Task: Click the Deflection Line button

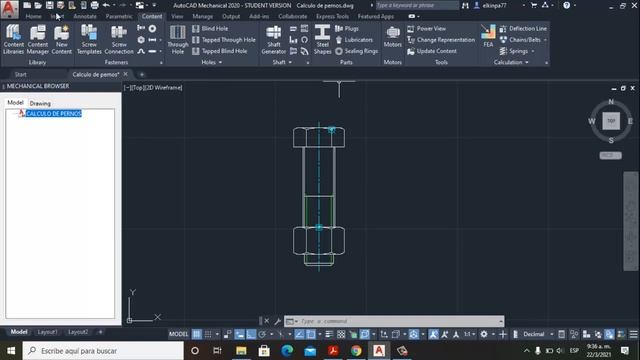Action: point(523,29)
